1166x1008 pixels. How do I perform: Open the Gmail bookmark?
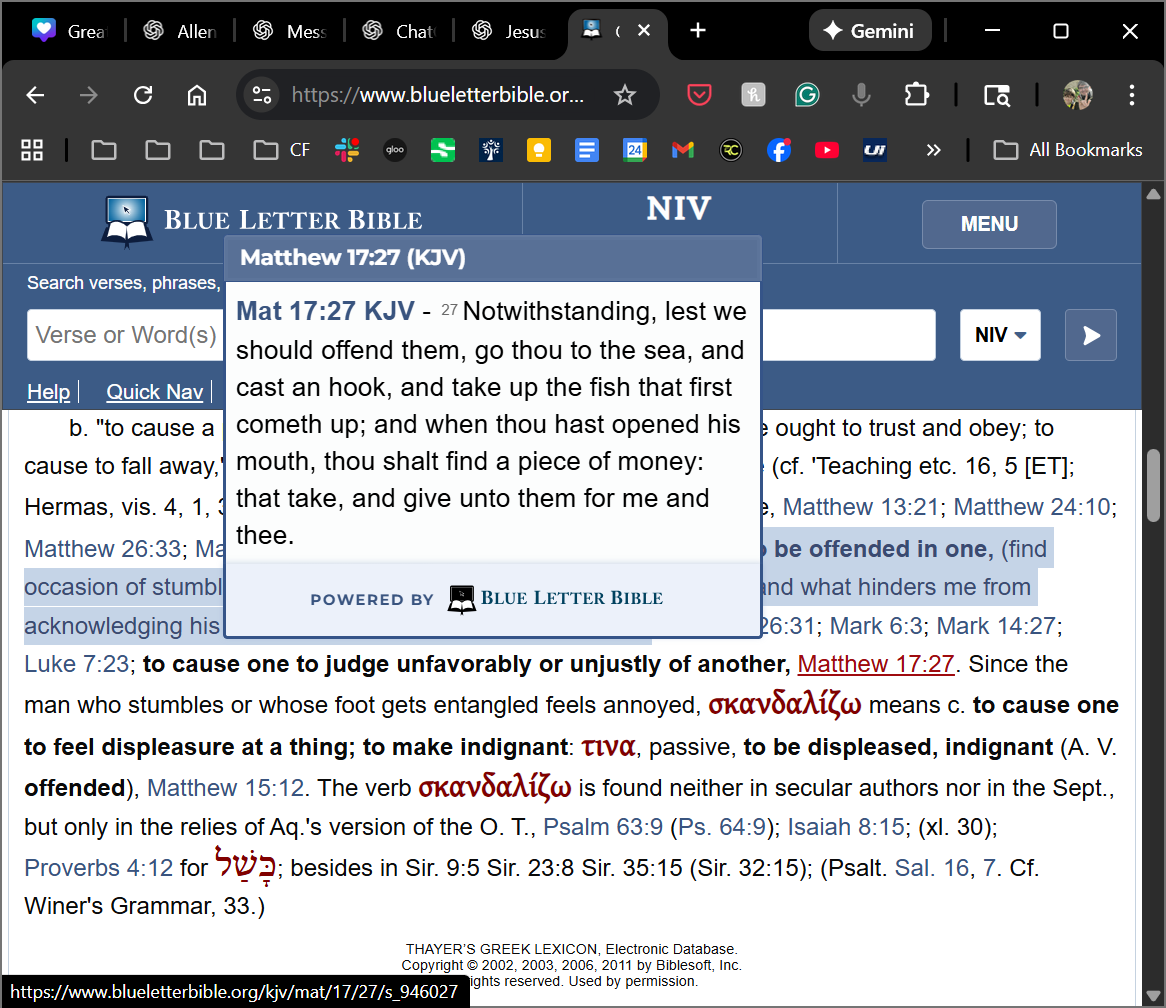pyautogui.click(x=683, y=150)
